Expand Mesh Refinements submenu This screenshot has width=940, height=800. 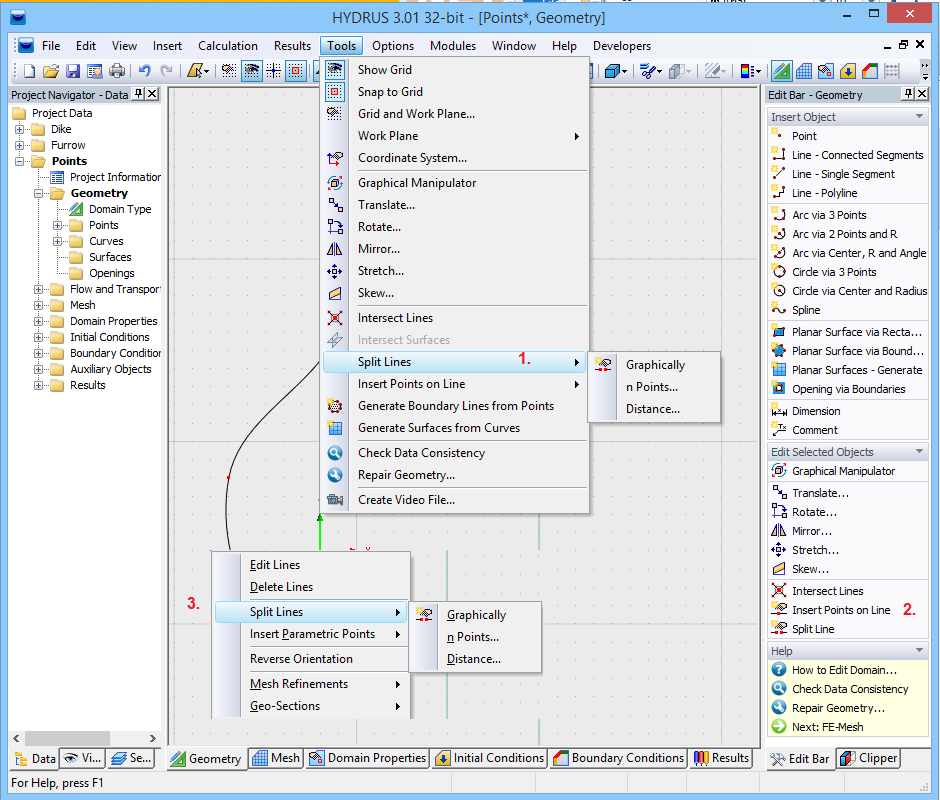(x=312, y=684)
